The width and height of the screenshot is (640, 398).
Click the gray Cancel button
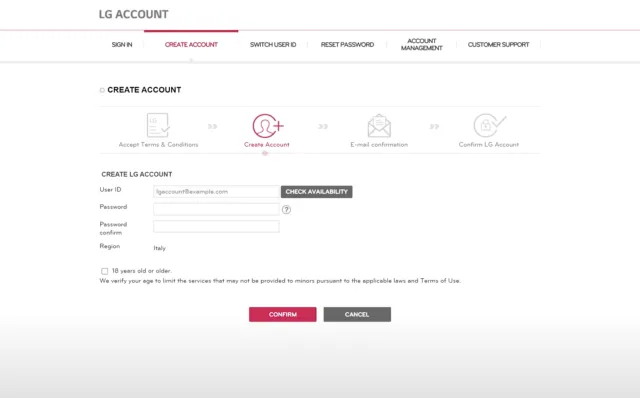tap(357, 314)
